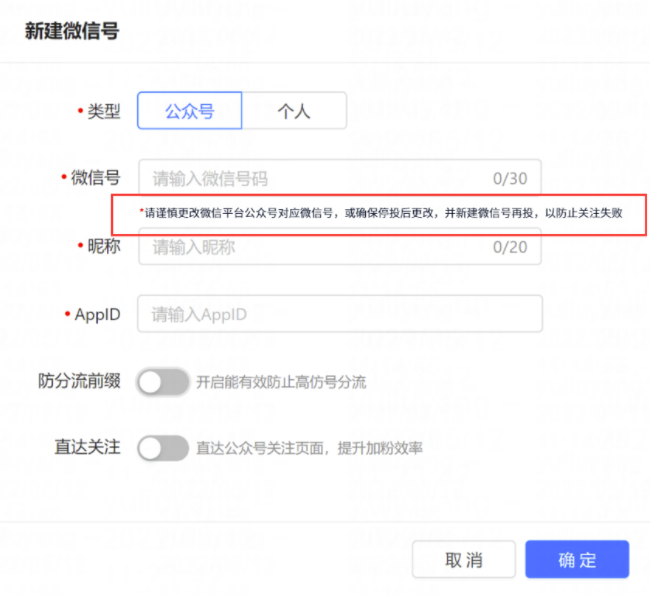Image resolution: width=650 pixels, height=595 pixels.
Task: Click the 防分流前缀 label
Action: tap(79, 381)
